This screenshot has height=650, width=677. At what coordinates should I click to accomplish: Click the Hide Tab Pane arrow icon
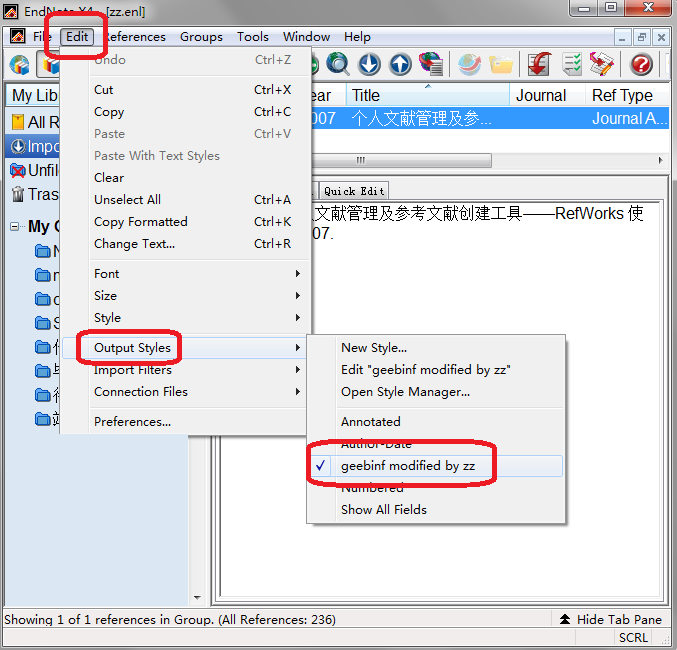[x=565, y=619]
